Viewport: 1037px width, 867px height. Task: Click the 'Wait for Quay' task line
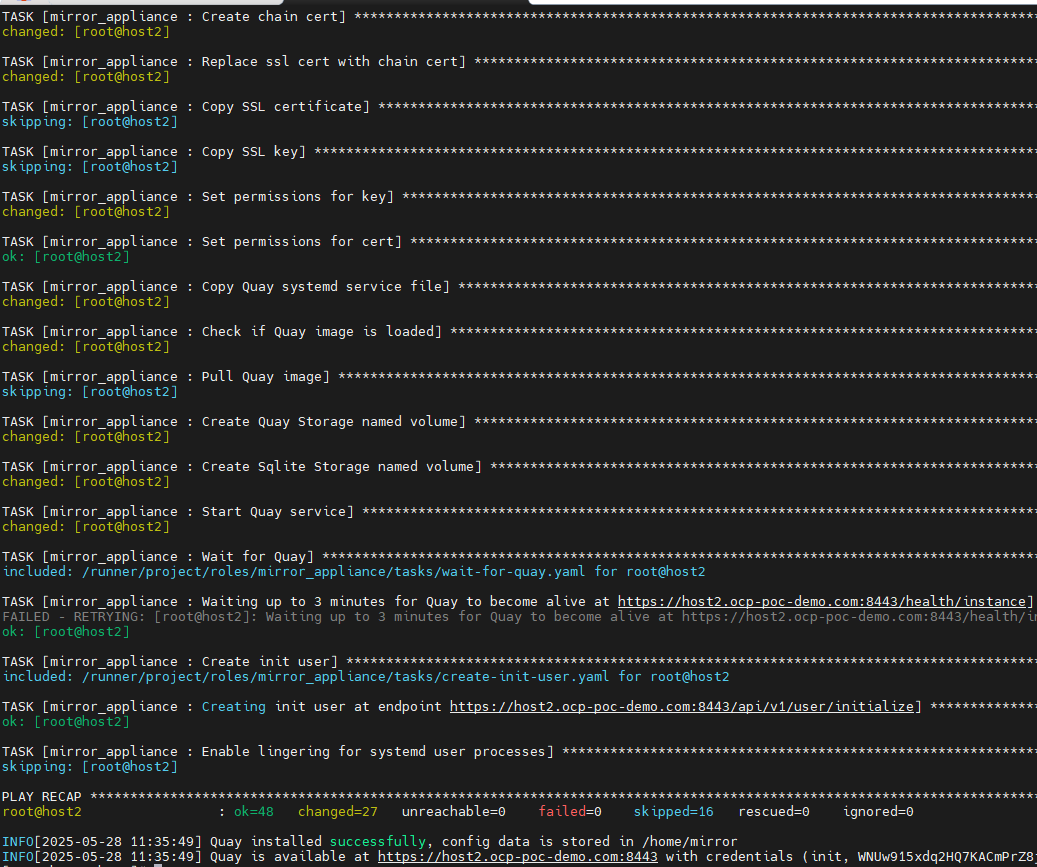(518, 556)
